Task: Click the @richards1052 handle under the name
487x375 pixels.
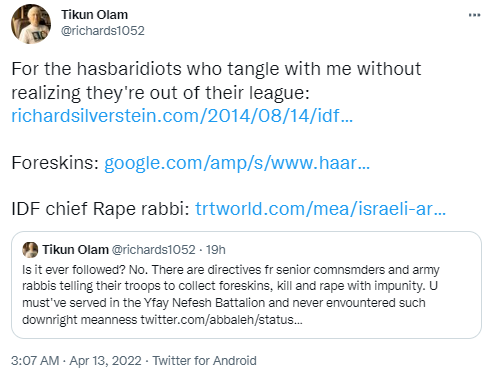Action: pyautogui.click(x=103, y=31)
